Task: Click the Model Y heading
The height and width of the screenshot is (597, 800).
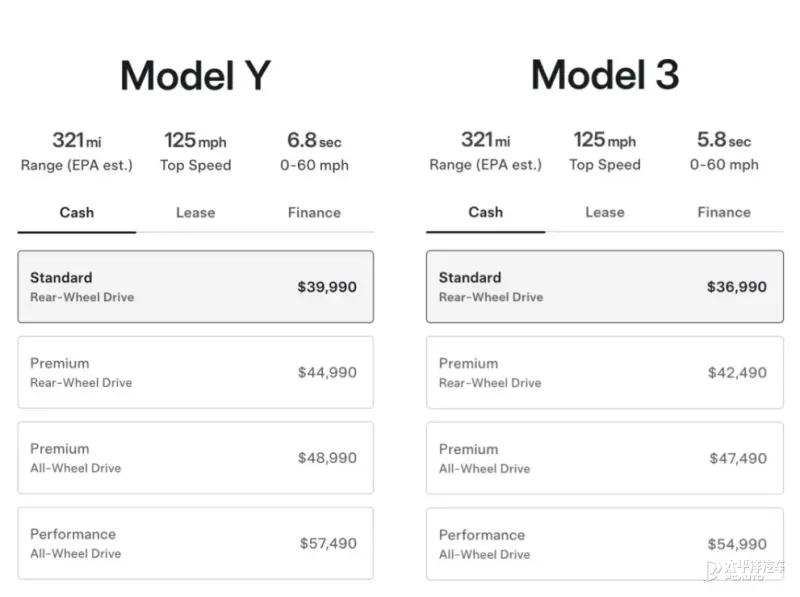Action: click(x=195, y=76)
